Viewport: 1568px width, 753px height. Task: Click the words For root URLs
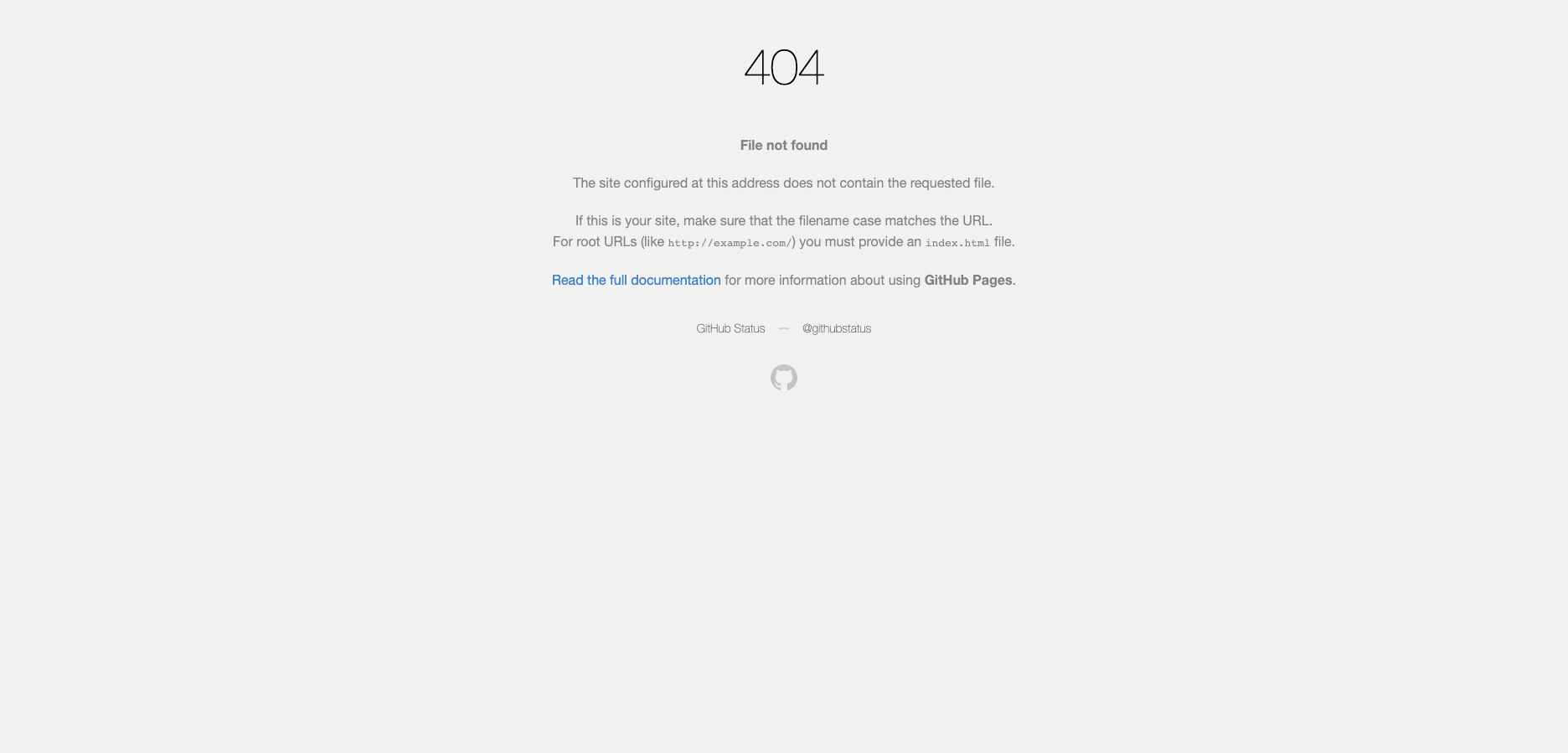tap(595, 241)
